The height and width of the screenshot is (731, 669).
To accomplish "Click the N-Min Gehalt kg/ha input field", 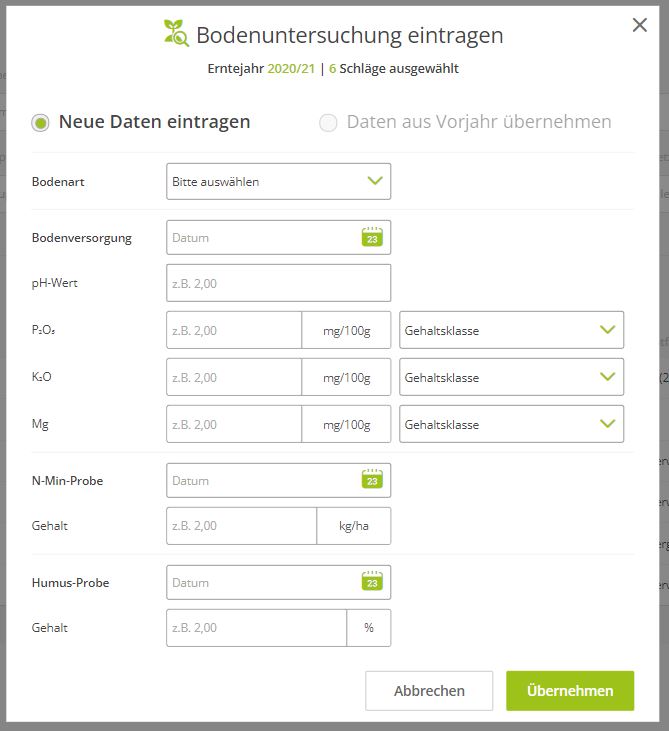I will 241,526.
